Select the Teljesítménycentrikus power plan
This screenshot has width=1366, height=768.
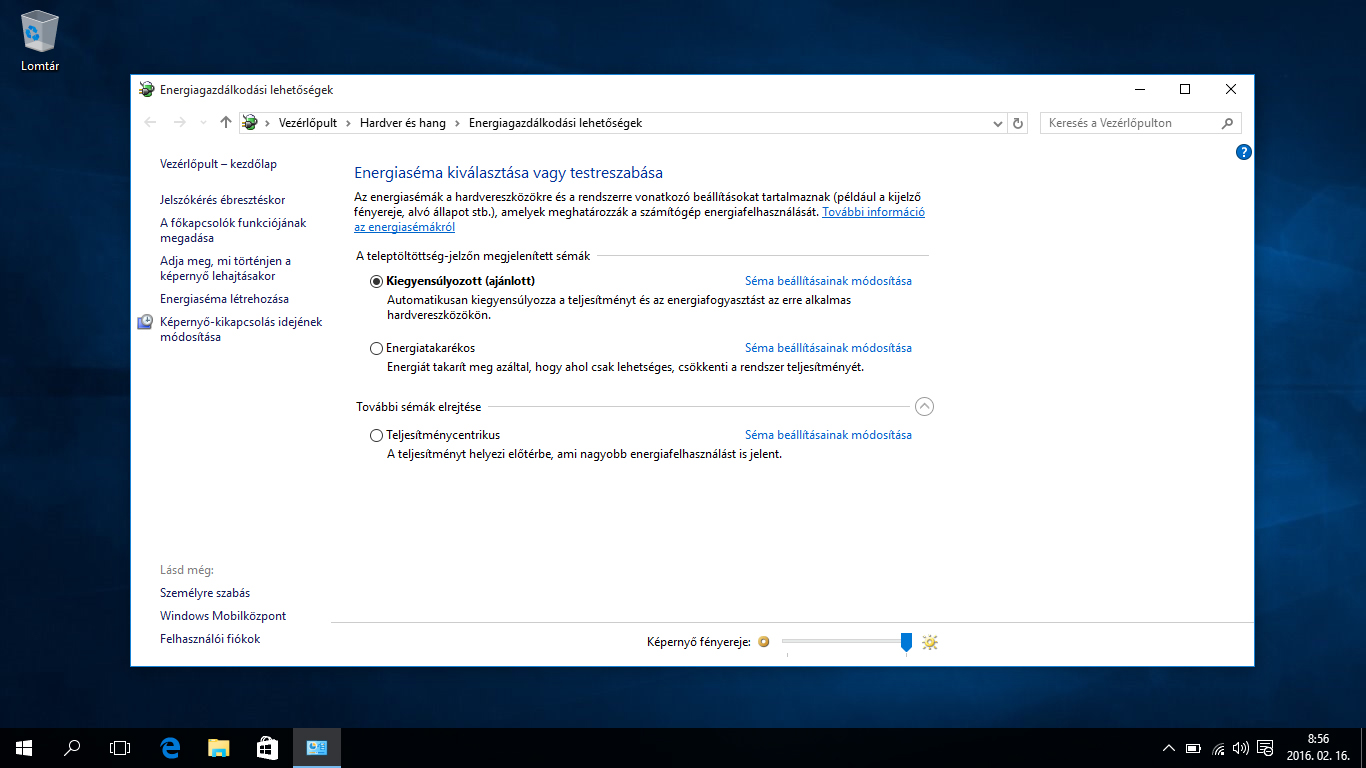pyautogui.click(x=377, y=436)
